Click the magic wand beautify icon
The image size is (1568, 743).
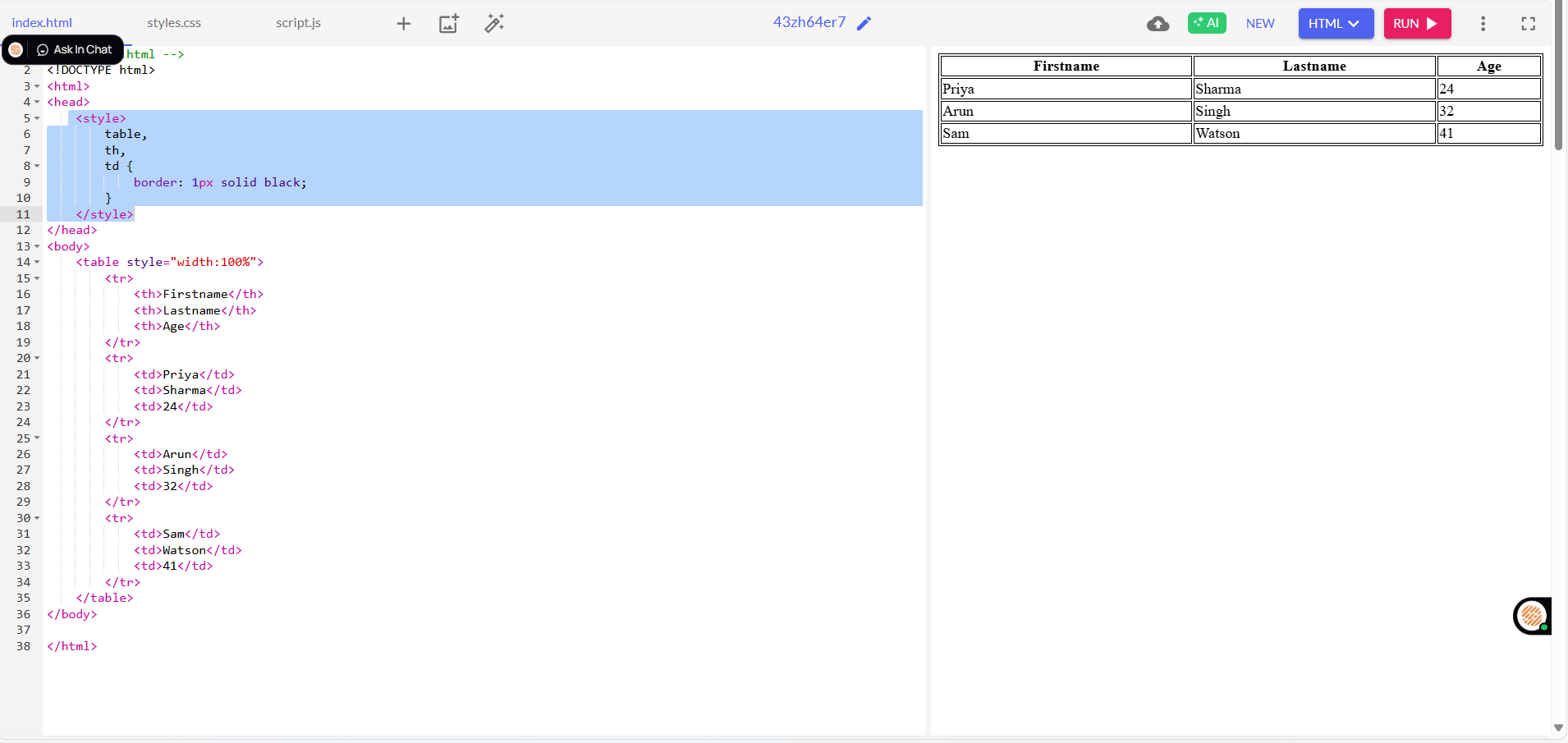tap(494, 24)
